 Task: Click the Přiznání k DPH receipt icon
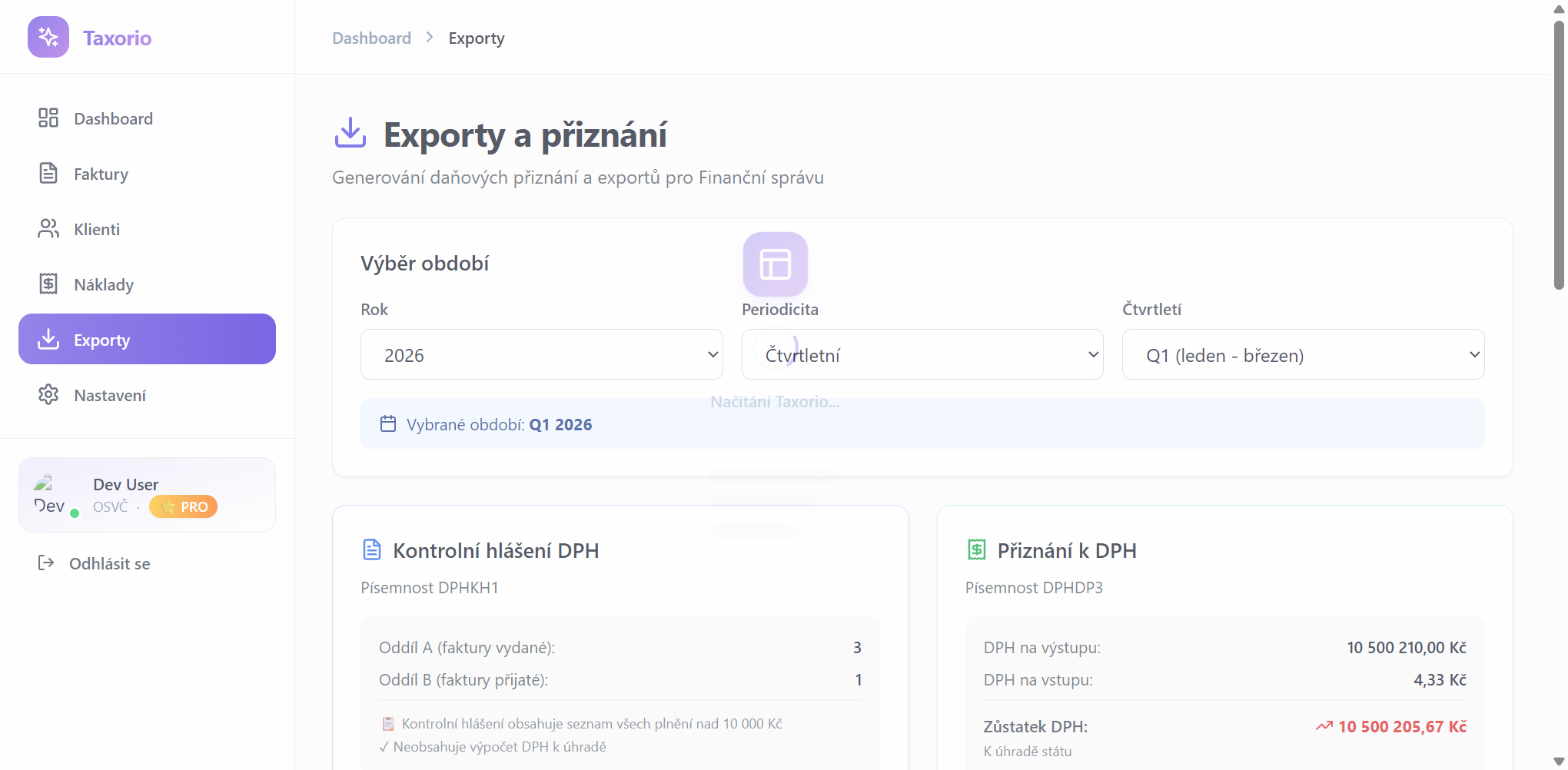[976, 550]
